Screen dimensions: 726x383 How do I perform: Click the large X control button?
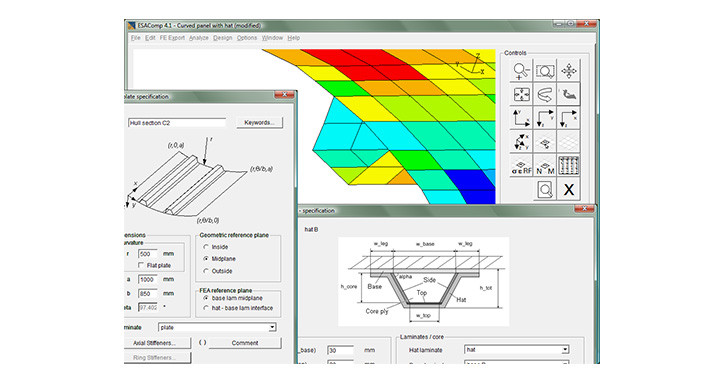[569, 189]
